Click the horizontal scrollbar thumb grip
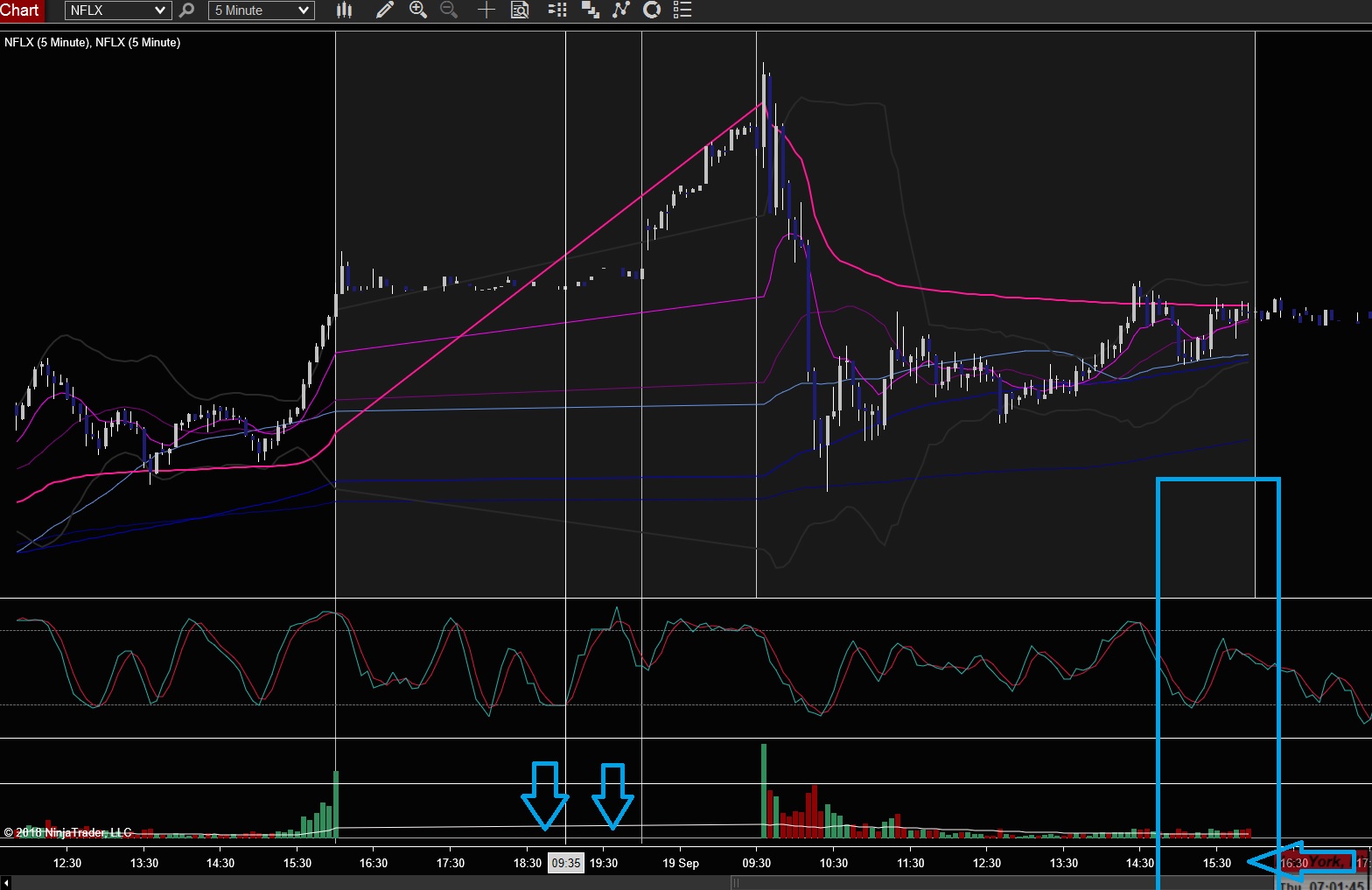 coord(736,883)
